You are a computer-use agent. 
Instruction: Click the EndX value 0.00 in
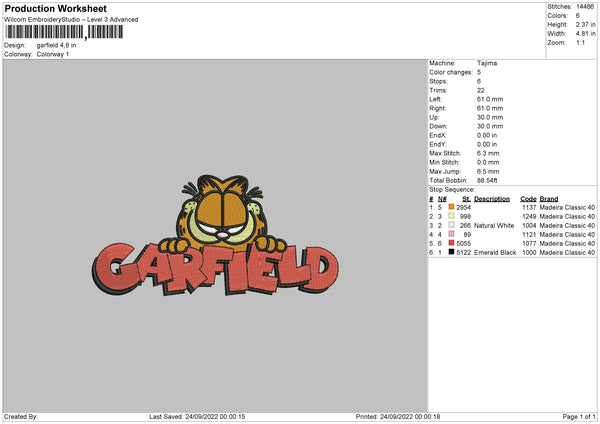coord(487,135)
